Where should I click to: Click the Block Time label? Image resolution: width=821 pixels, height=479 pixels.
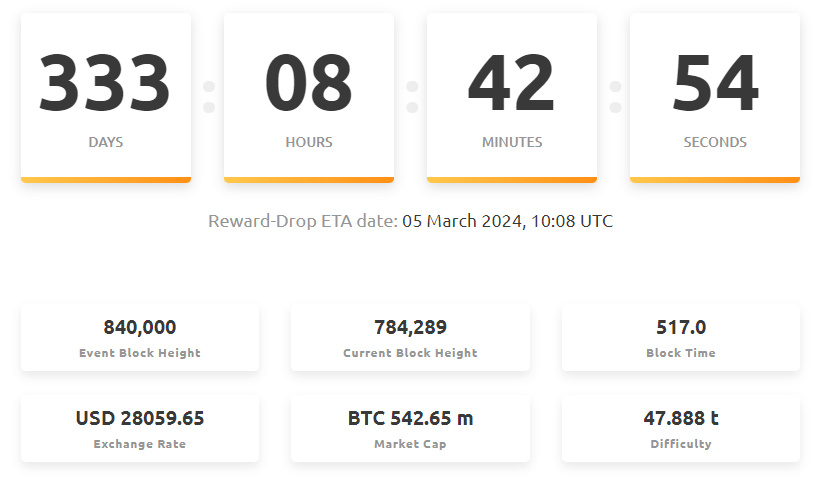[x=681, y=353]
